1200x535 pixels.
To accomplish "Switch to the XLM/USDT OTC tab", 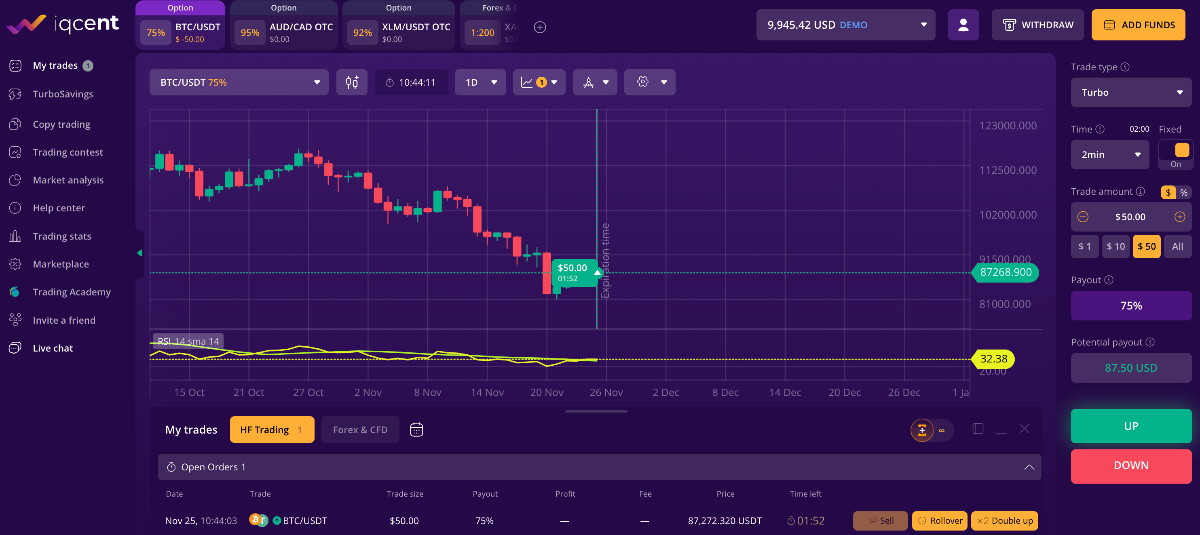I will tap(398, 25).
